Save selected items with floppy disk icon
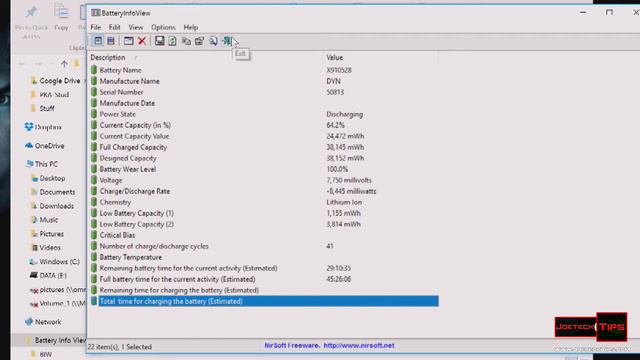The width and height of the screenshot is (640, 360). point(159,40)
